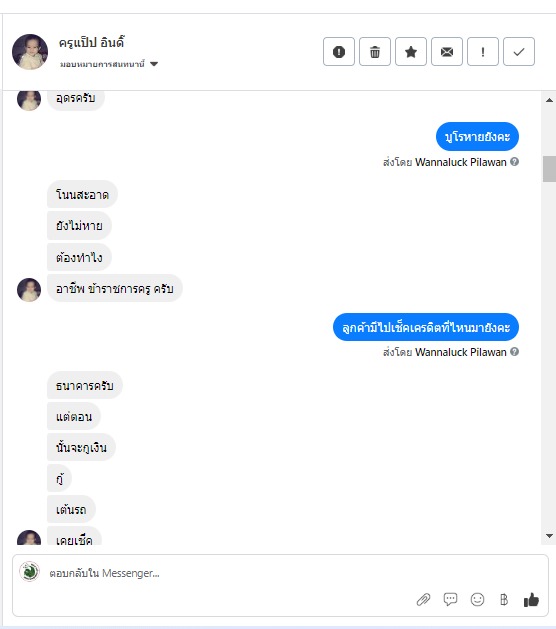Click the customer profile photo in header
Screen dimensions: 556x629
coord(30,52)
